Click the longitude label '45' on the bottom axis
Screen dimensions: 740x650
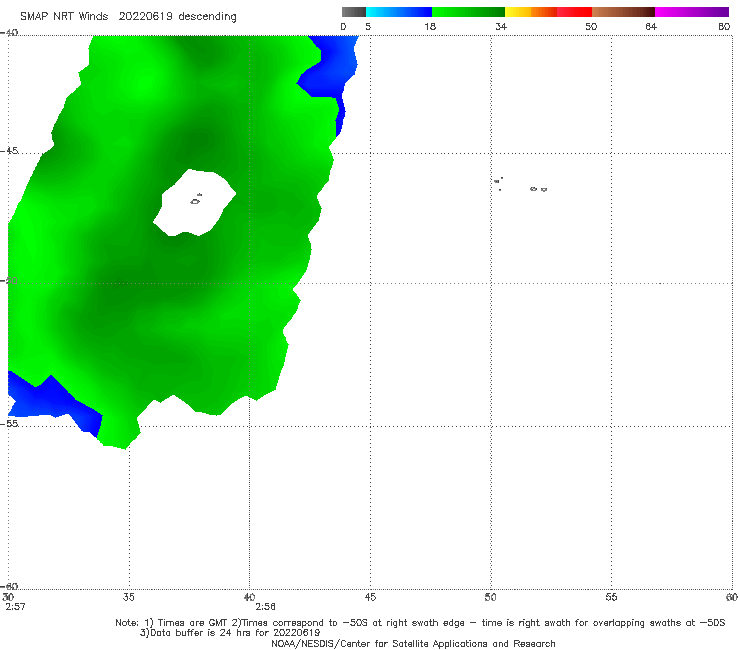(370, 597)
